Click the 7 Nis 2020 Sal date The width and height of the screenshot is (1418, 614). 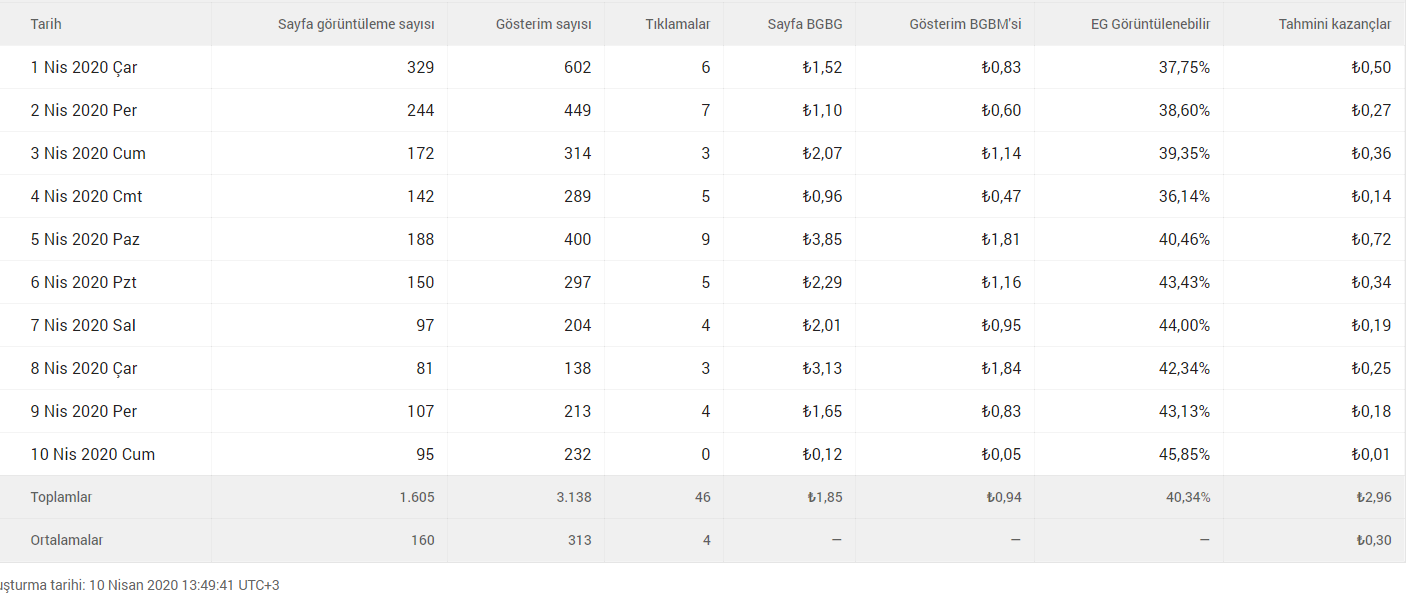click(x=83, y=325)
